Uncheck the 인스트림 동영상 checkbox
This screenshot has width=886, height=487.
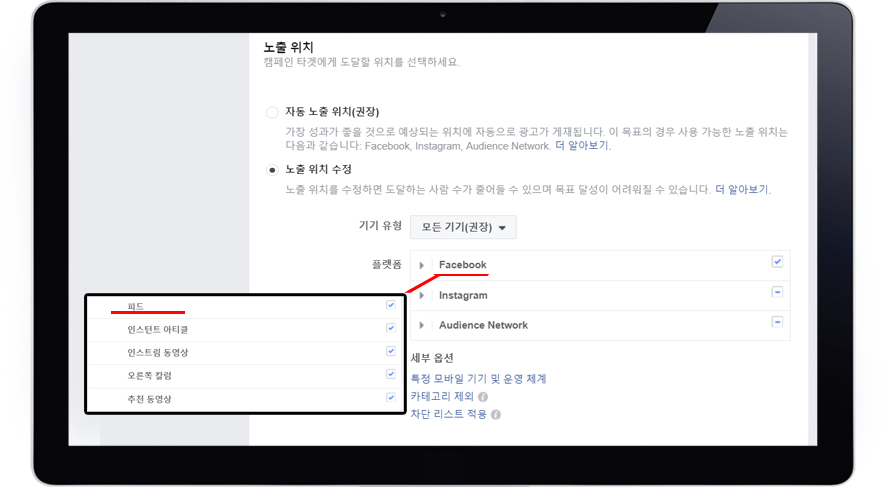coord(390,351)
